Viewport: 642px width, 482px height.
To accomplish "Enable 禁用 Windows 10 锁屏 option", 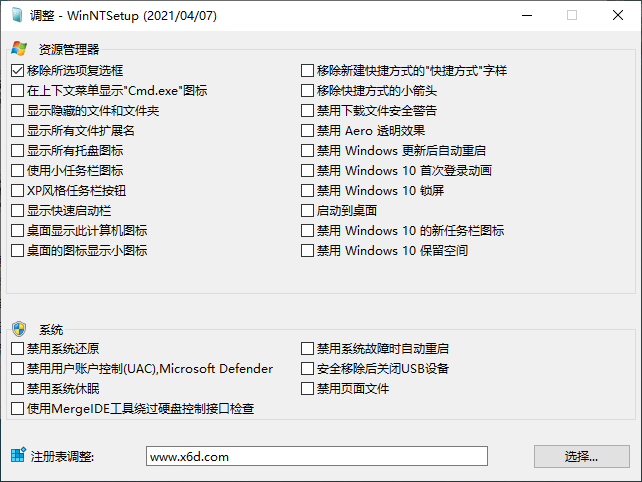I will click(x=308, y=191).
